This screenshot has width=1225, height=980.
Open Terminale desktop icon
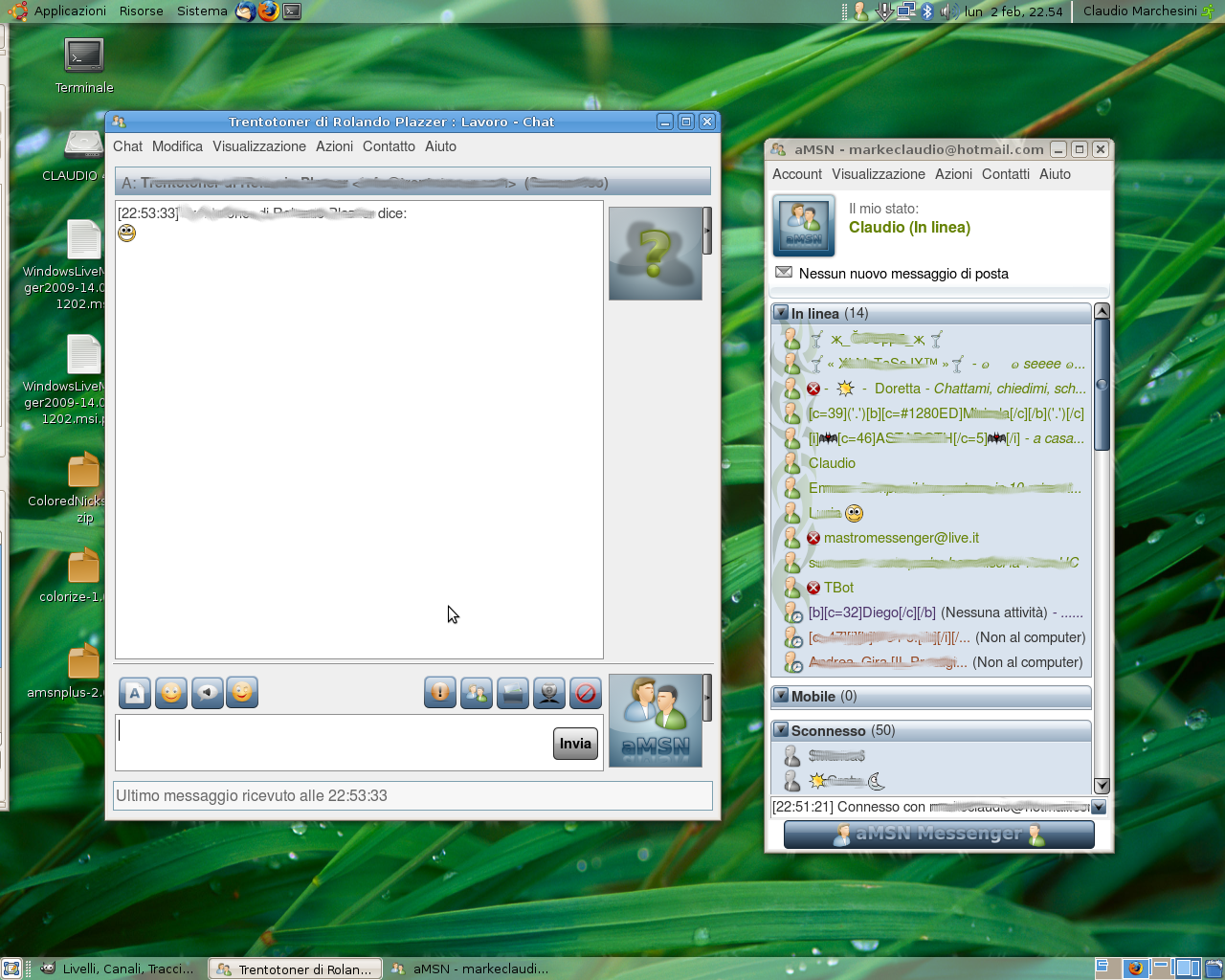[x=84, y=66]
